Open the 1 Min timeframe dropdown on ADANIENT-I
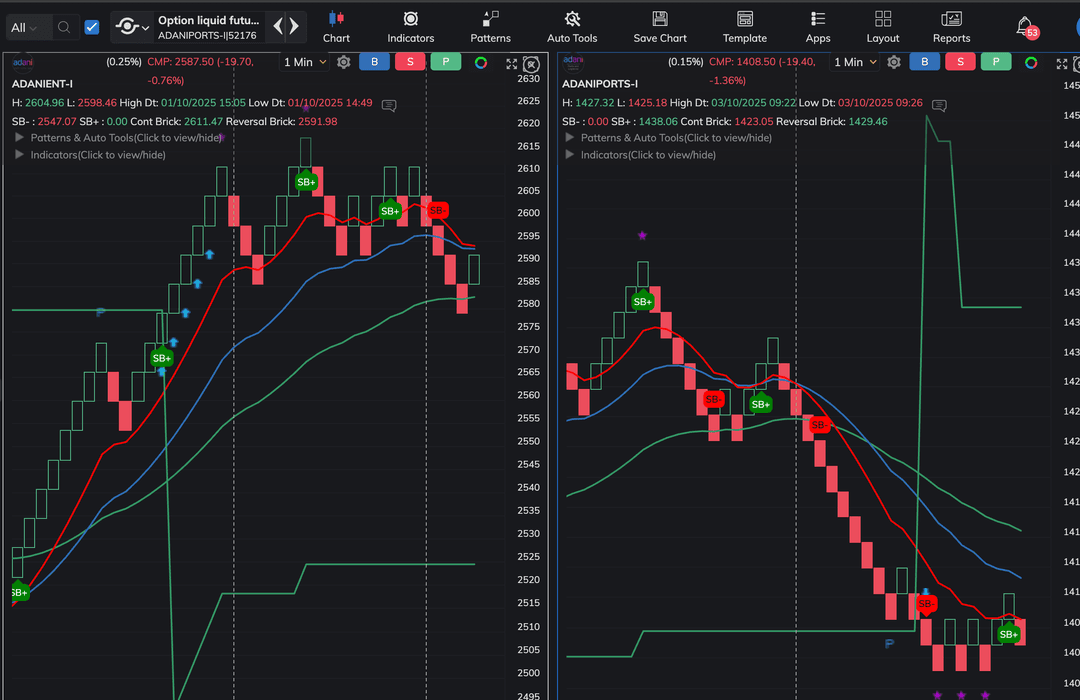 pyautogui.click(x=305, y=62)
